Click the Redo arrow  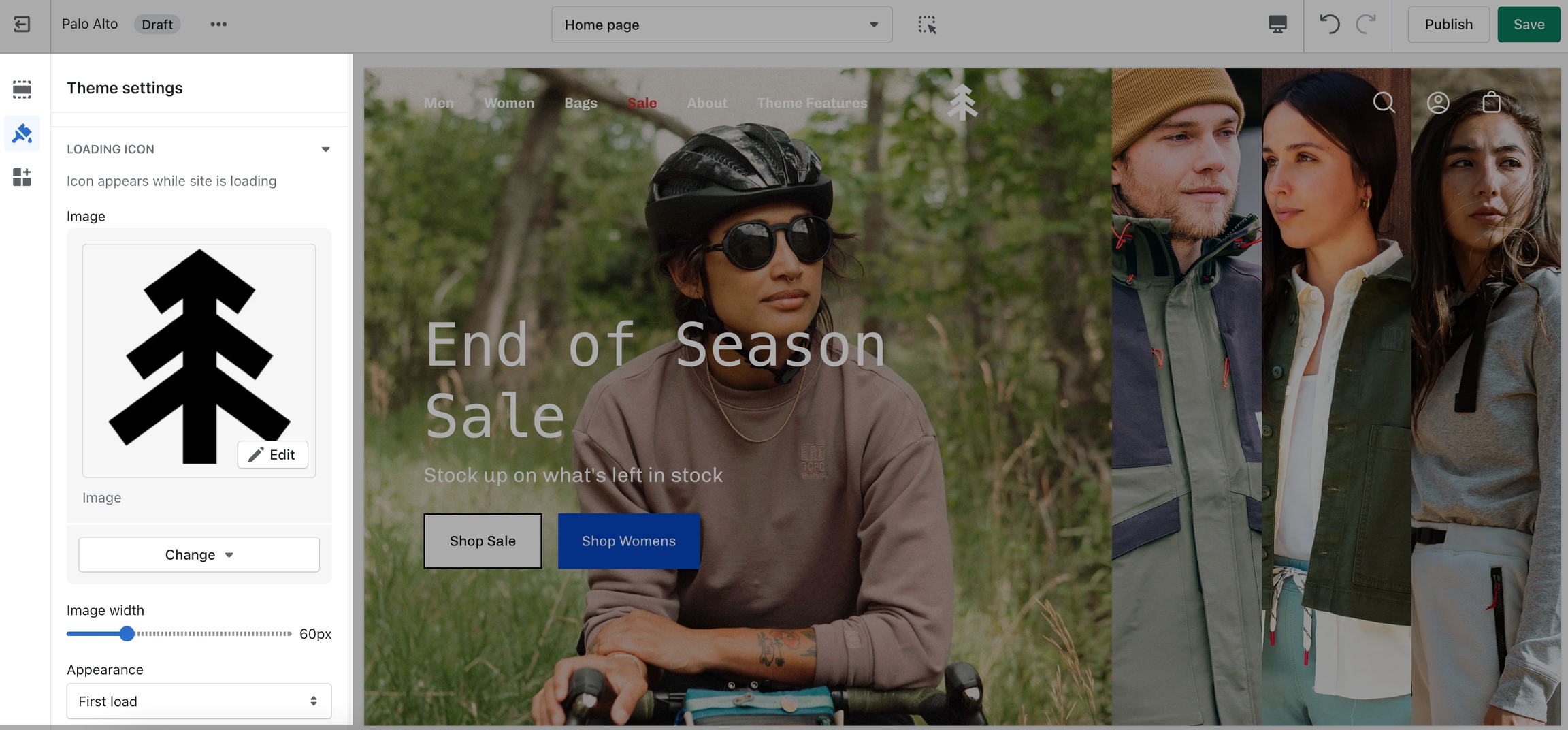tap(1366, 25)
